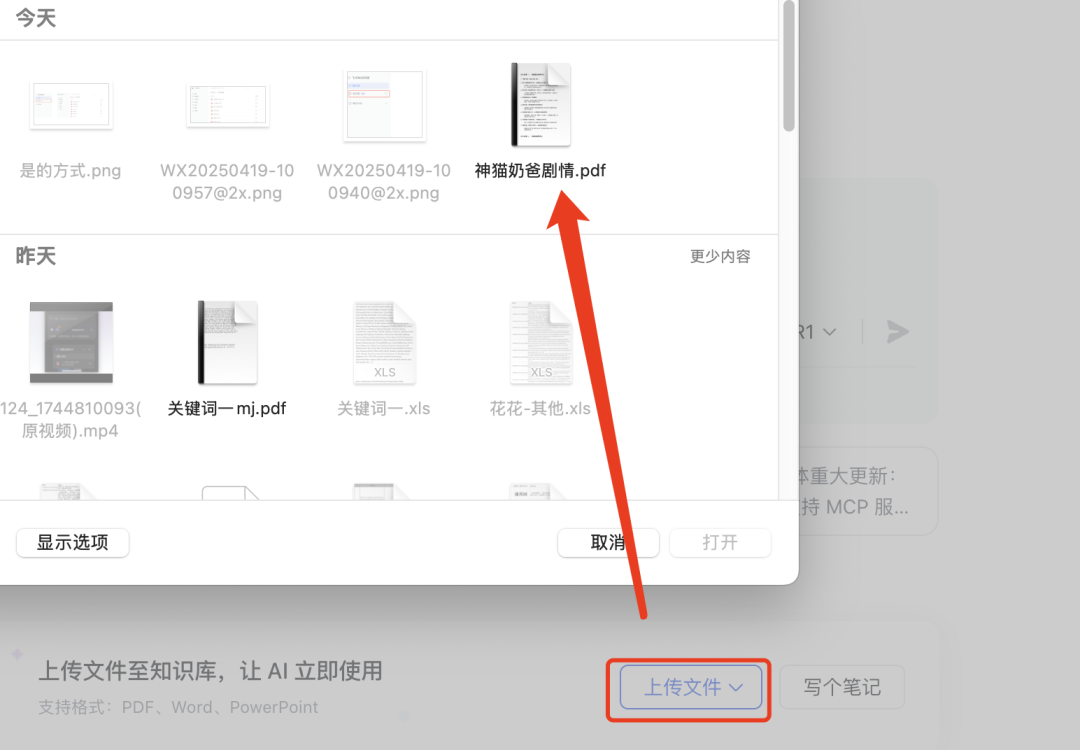
Task: Cancel the file dialog with 取消
Action: click(608, 543)
